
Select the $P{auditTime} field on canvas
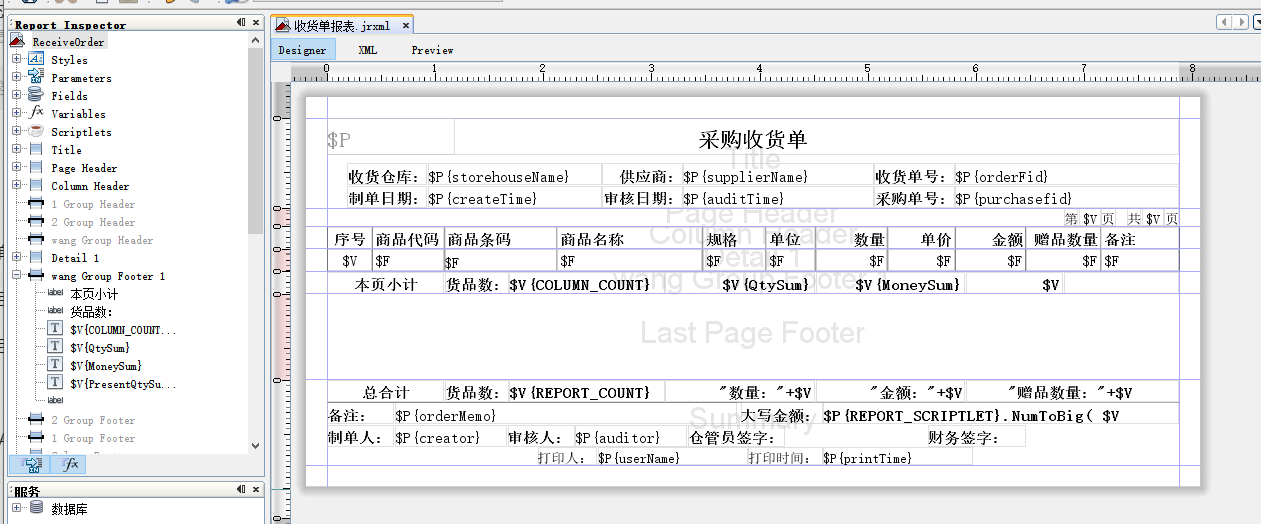click(x=778, y=198)
